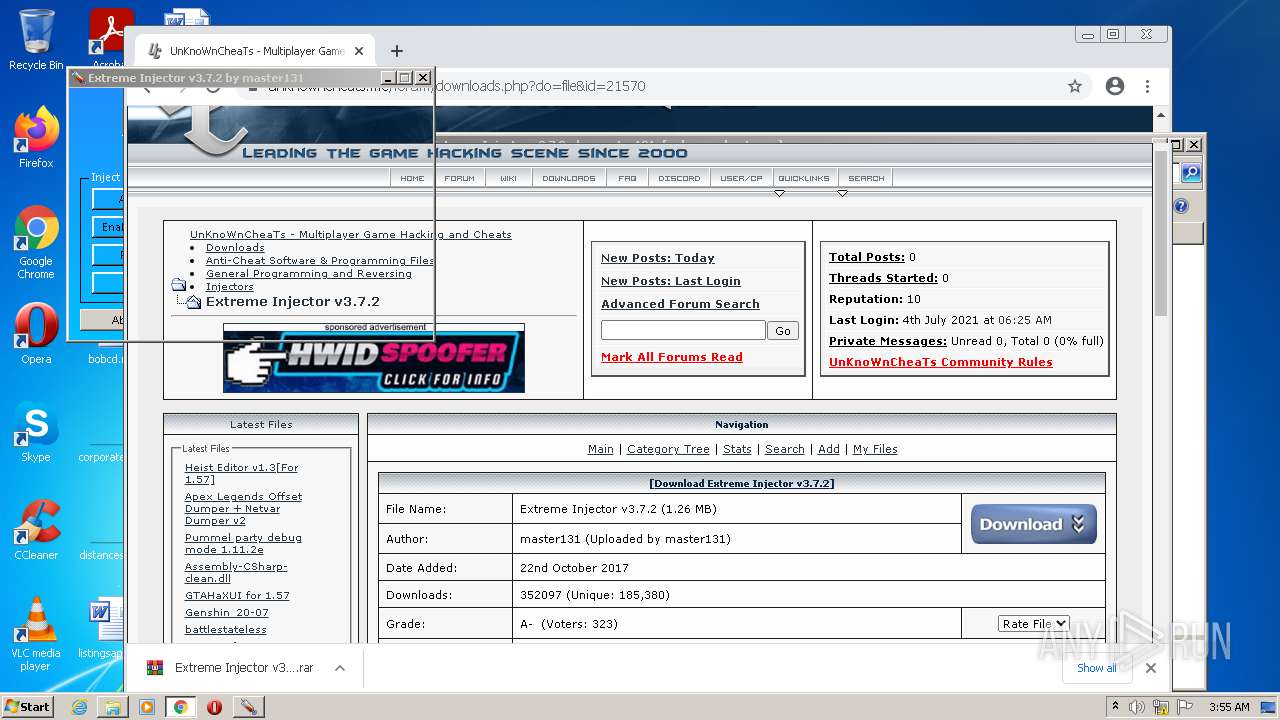This screenshot has width=1280, height=720.
Task: Open Stats link in Navigation
Action: (x=737, y=449)
